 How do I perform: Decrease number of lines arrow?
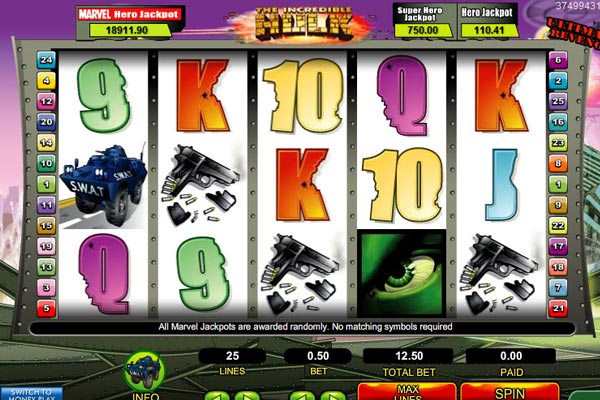tap(217, 396)
